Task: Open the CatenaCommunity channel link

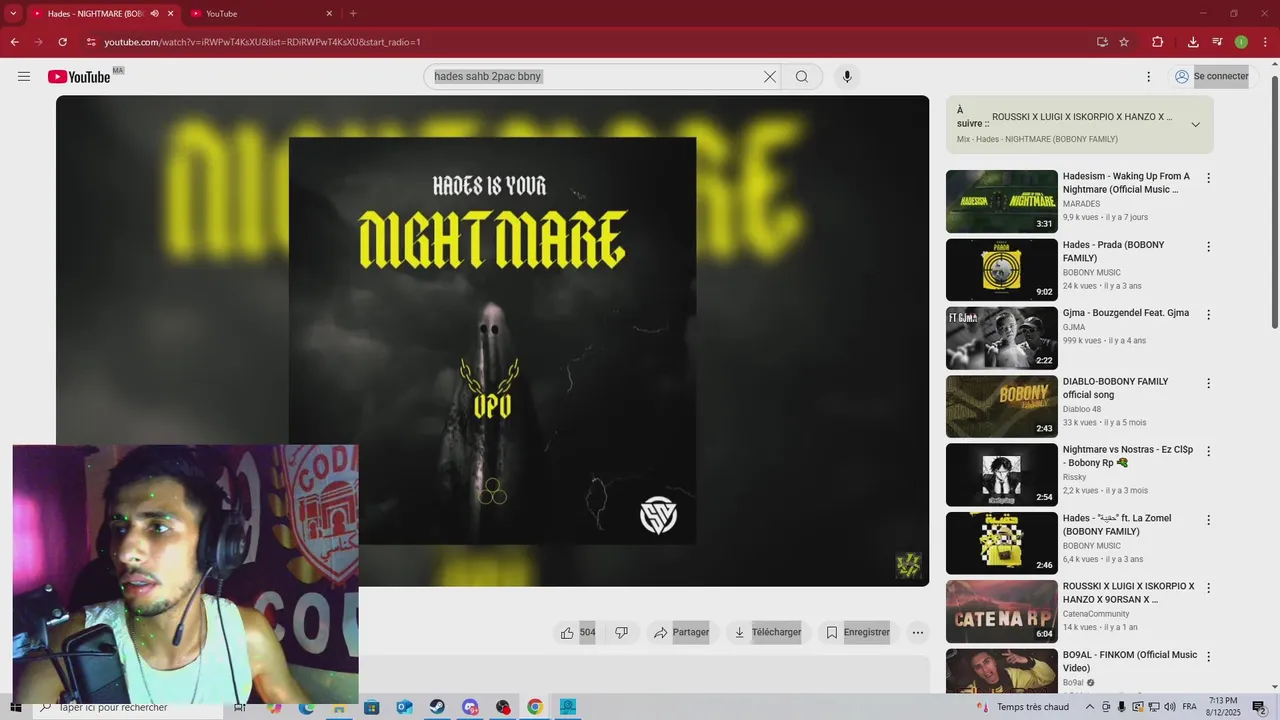Action: pyautogui.click(x=1096, y=614)
